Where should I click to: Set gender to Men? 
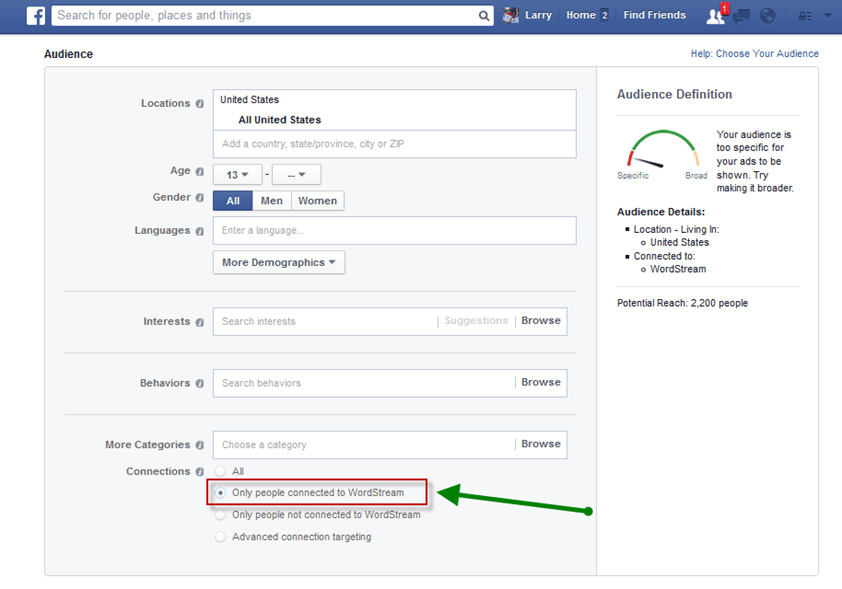click(272, 201)
